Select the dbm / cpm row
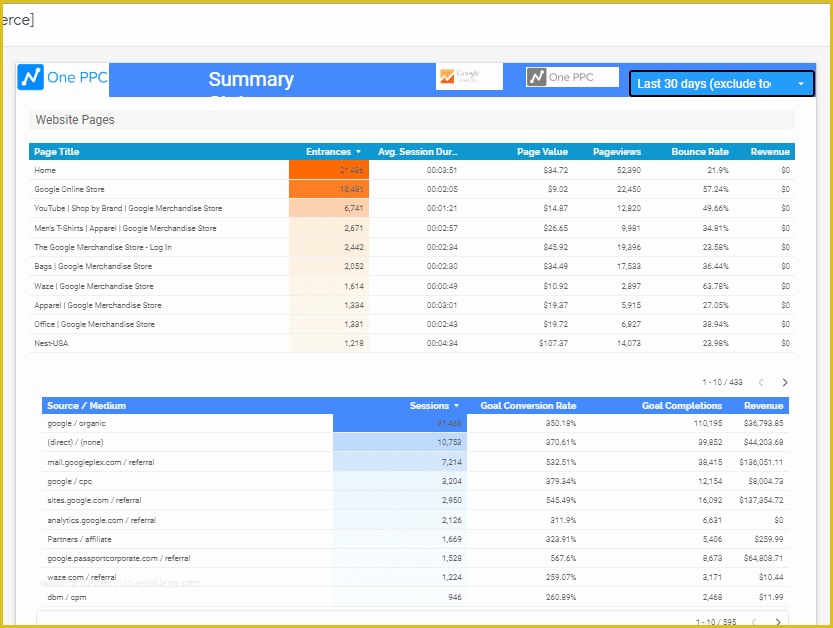This screenshot has width=833, height=628. click(x=415, y=597)
